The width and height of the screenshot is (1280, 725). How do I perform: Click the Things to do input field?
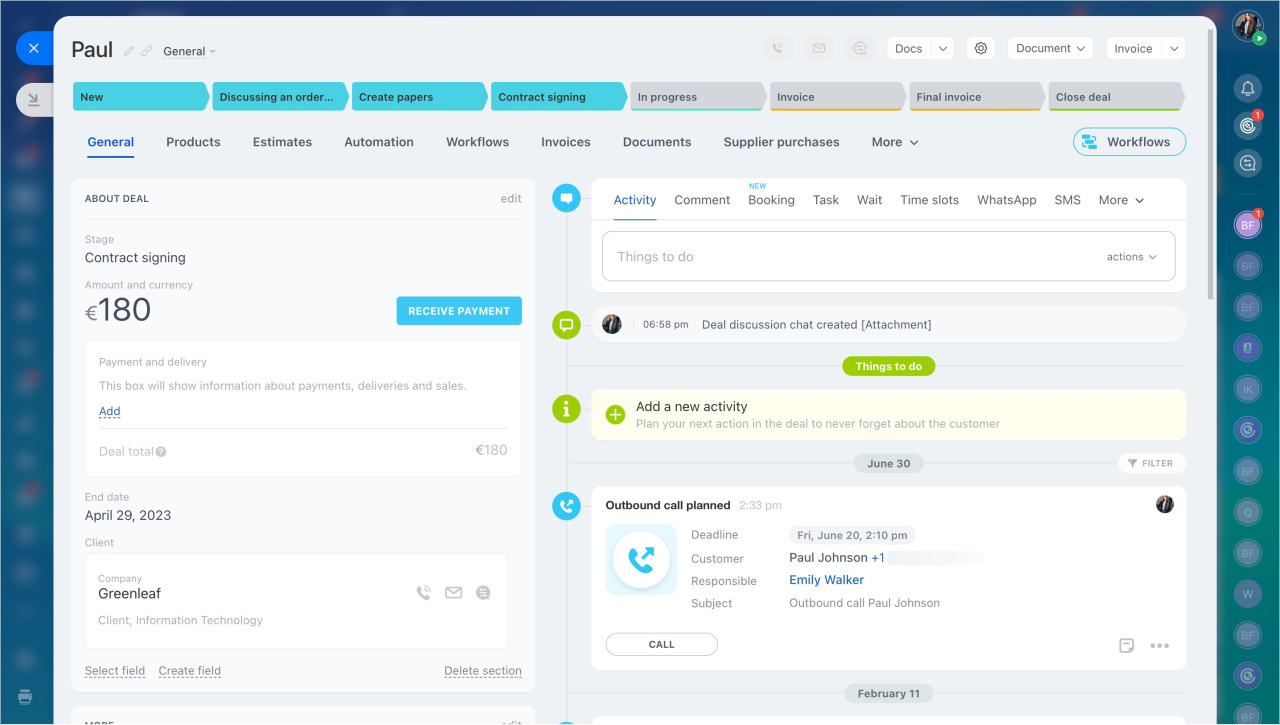tap(888, 257)
